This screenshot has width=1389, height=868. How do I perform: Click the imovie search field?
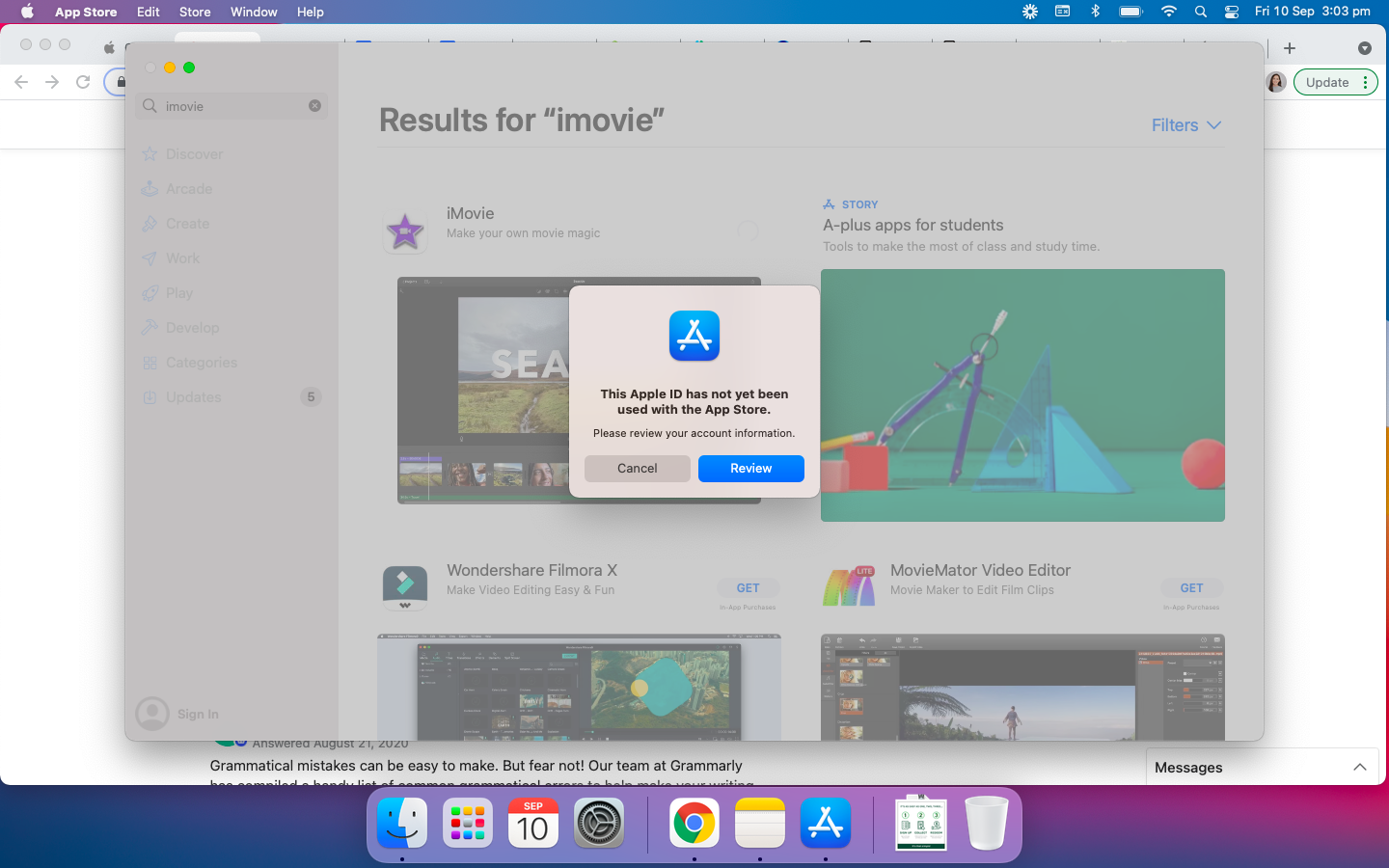pyautogui.click(x=231, y=106)
